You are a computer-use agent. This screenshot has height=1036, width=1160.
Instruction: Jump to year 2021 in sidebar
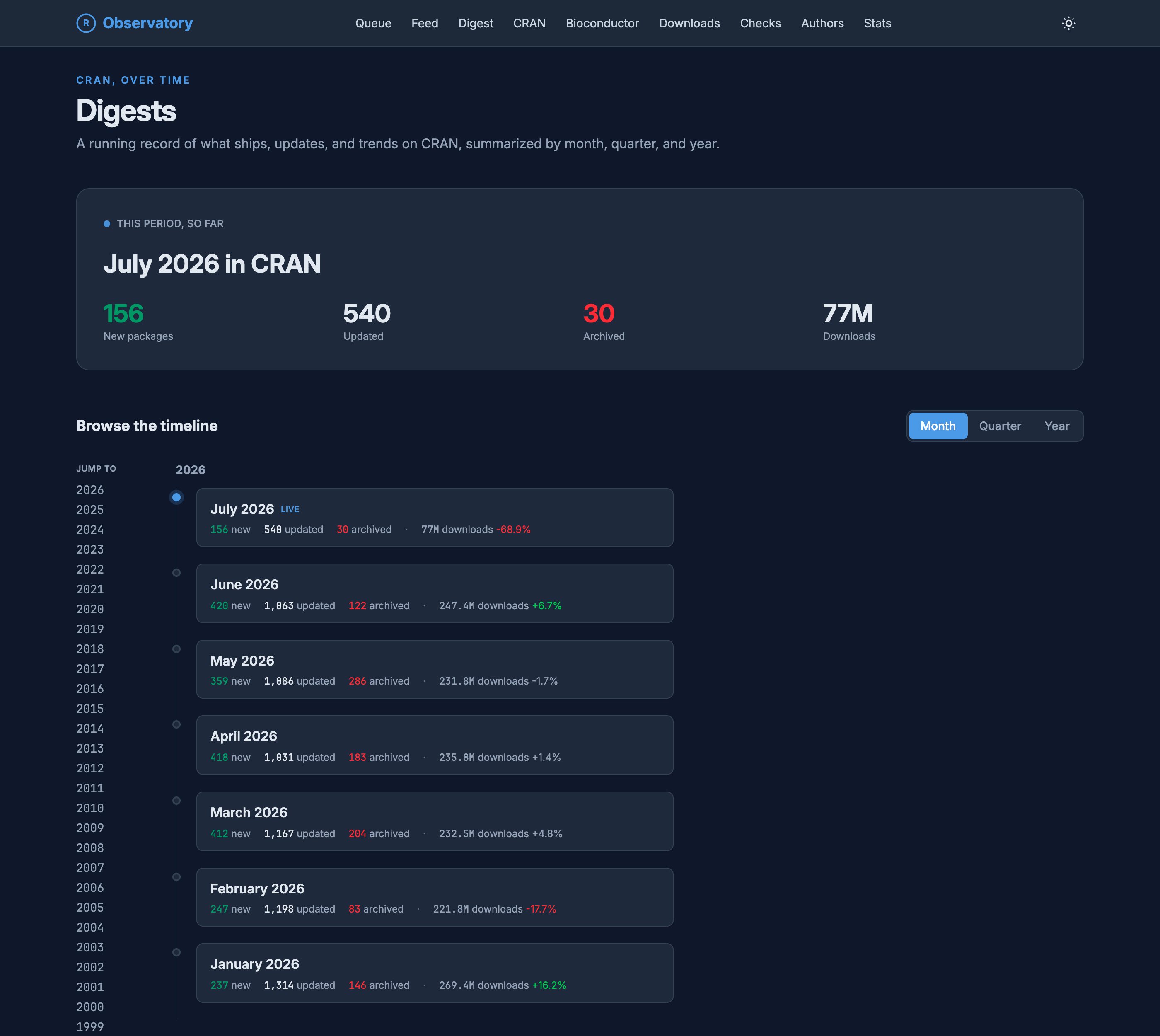point(90,590)
